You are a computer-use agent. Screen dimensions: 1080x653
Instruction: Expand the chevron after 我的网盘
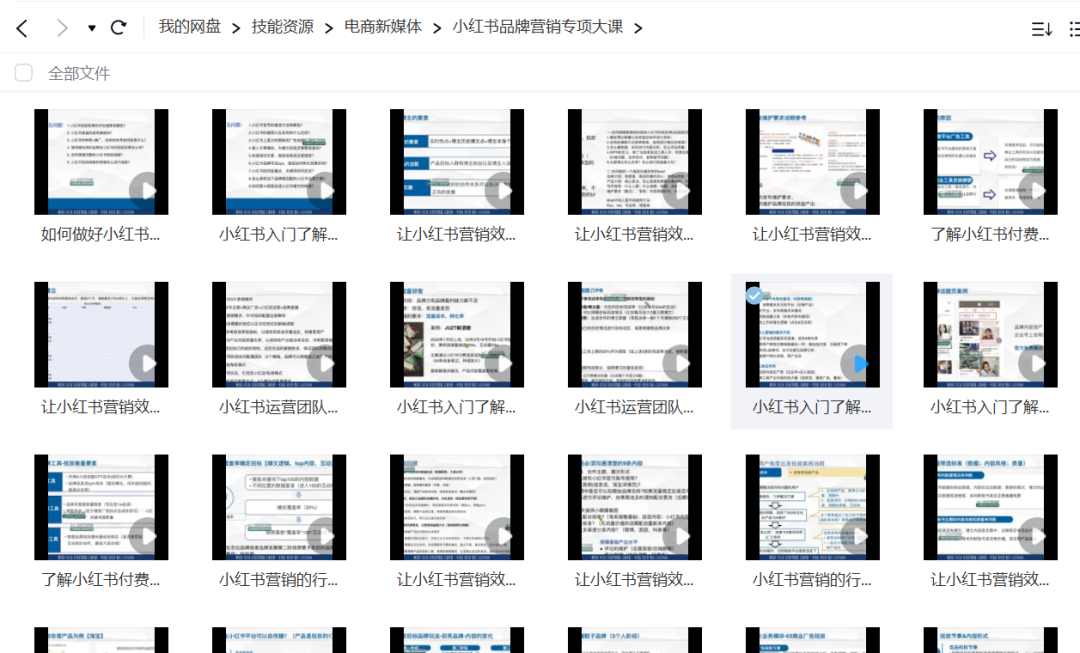pos(236,28)
